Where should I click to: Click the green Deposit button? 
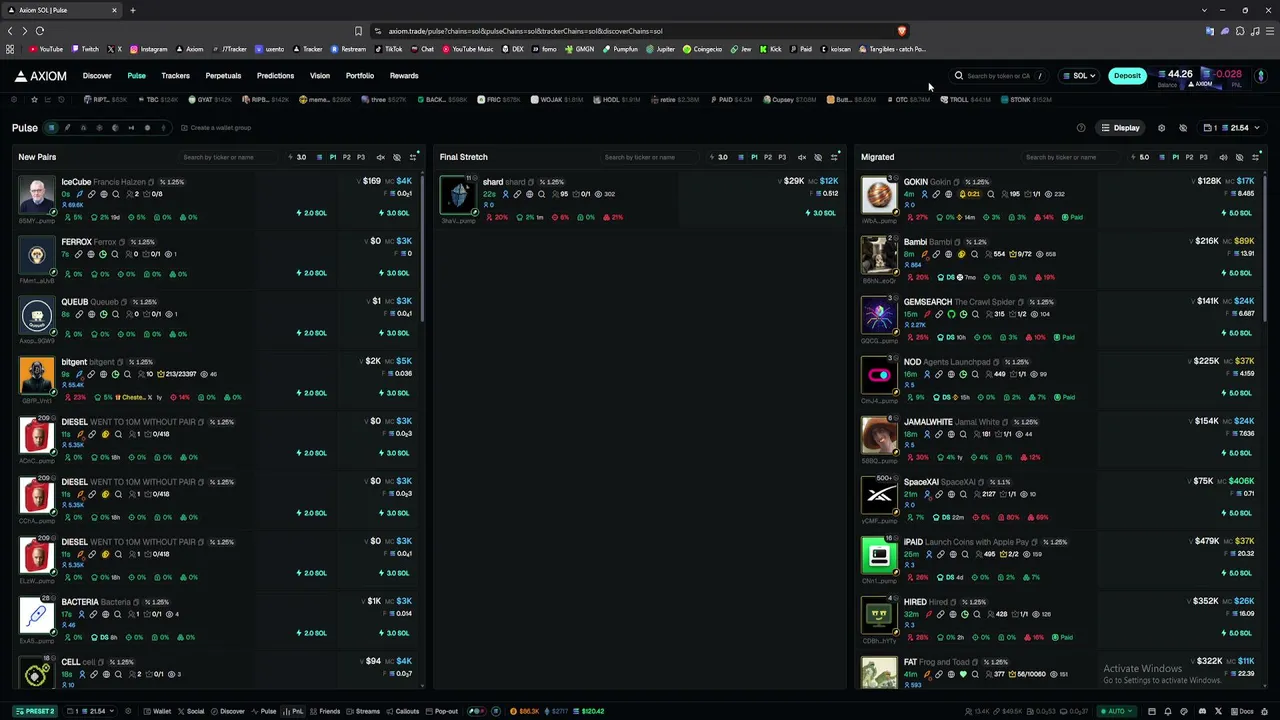1127,76
